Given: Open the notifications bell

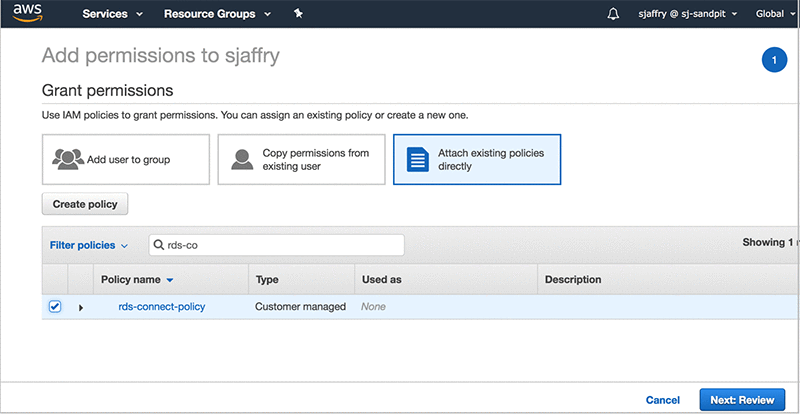Looking at the screenshot, I should tap(613, 14).
